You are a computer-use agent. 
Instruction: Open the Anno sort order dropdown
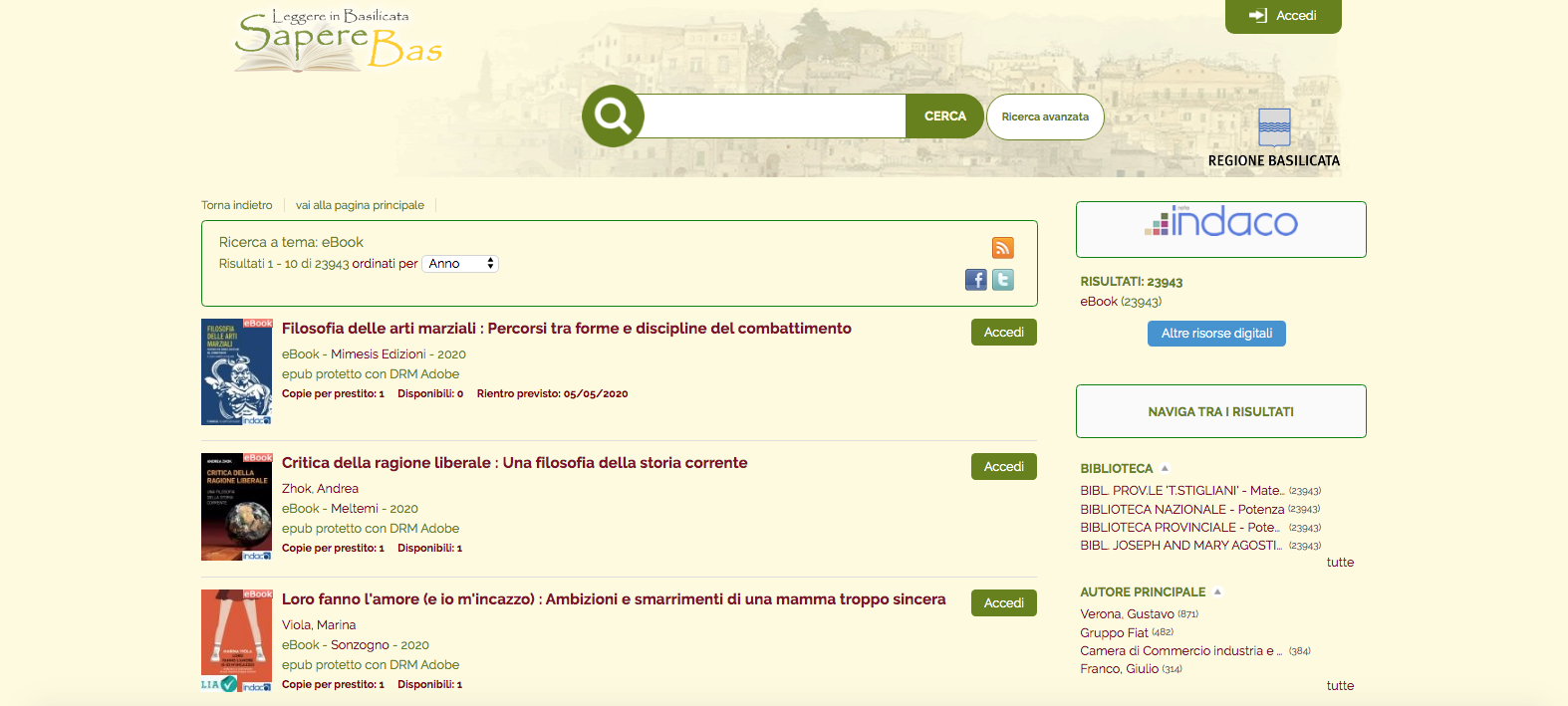click(460, 264)
